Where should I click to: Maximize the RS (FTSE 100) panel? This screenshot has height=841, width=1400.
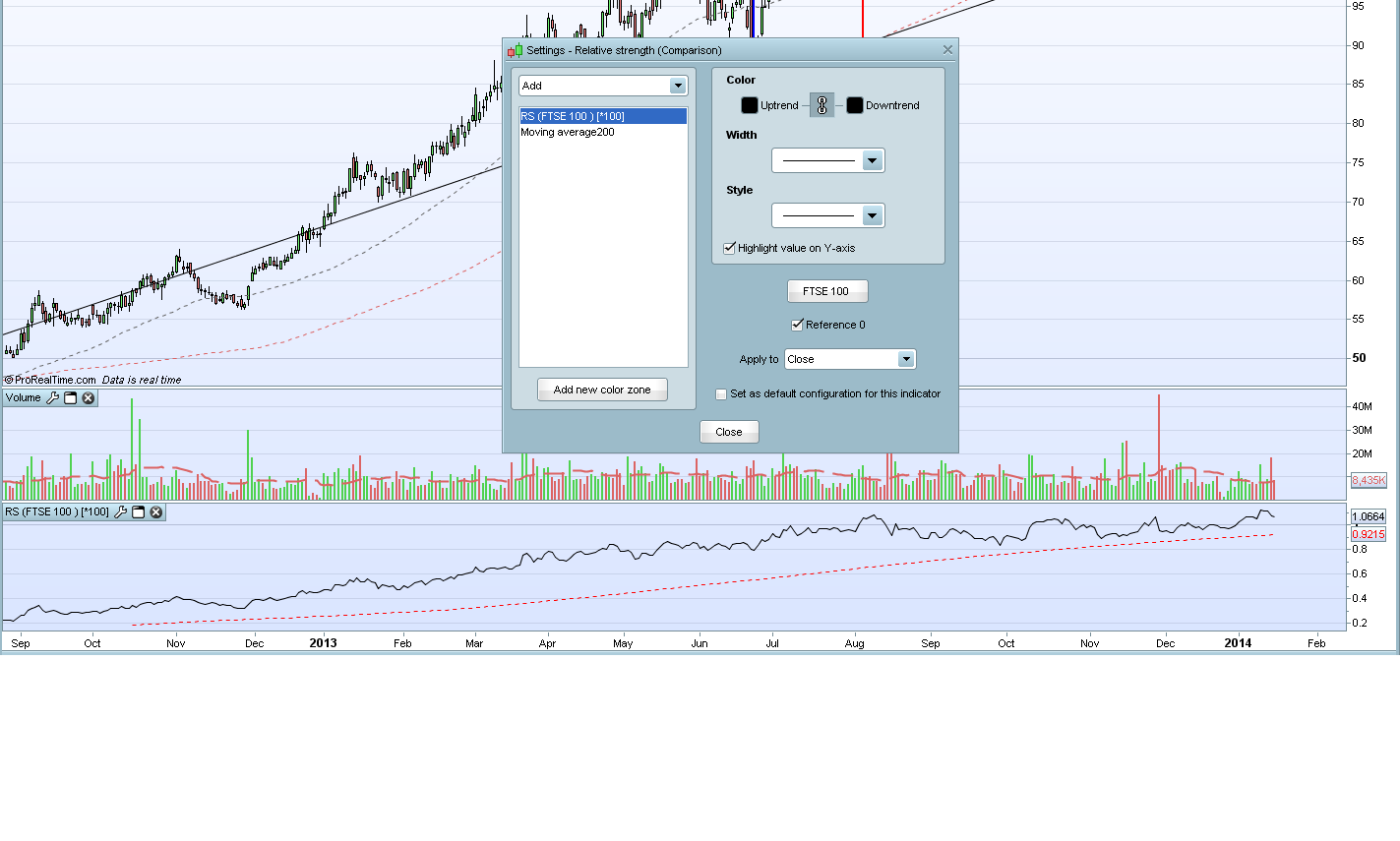pyautogui.click(x=139, y=512)
